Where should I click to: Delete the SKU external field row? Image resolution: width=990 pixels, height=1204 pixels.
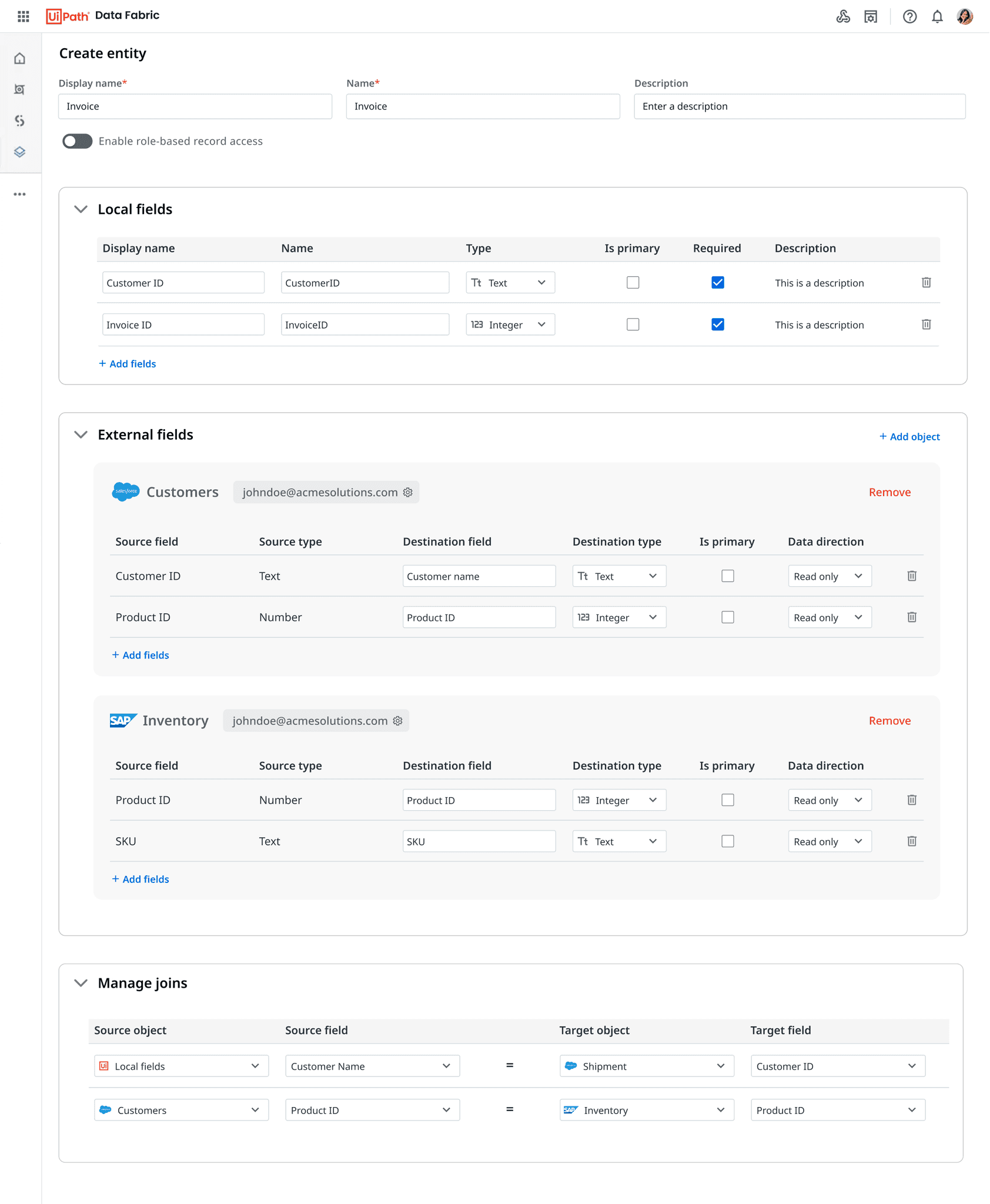coord(912,841)
